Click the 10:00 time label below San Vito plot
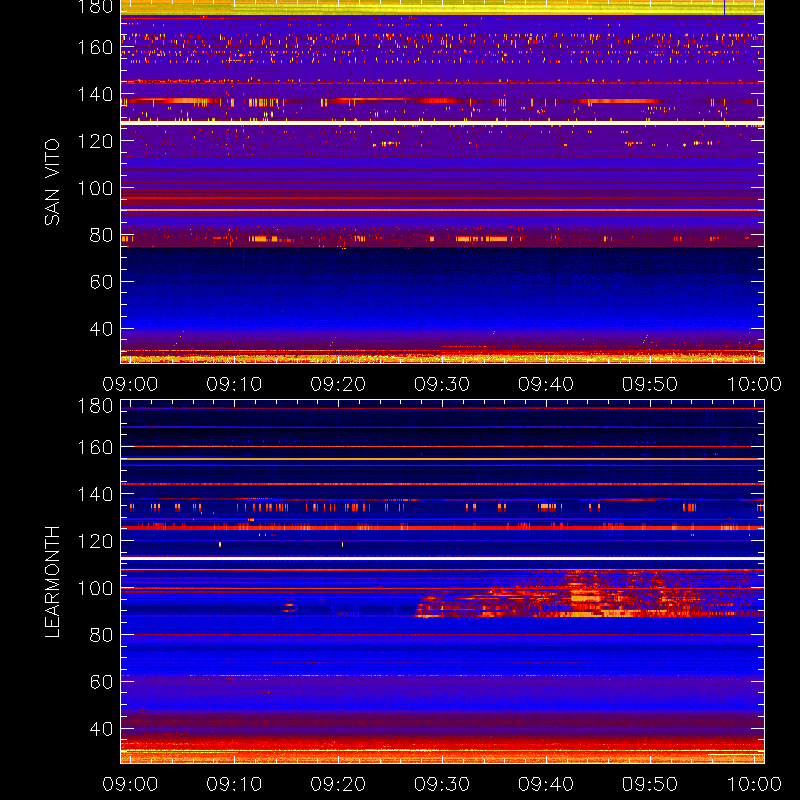This screenshot has width=800, height=800. click(754, 384)
